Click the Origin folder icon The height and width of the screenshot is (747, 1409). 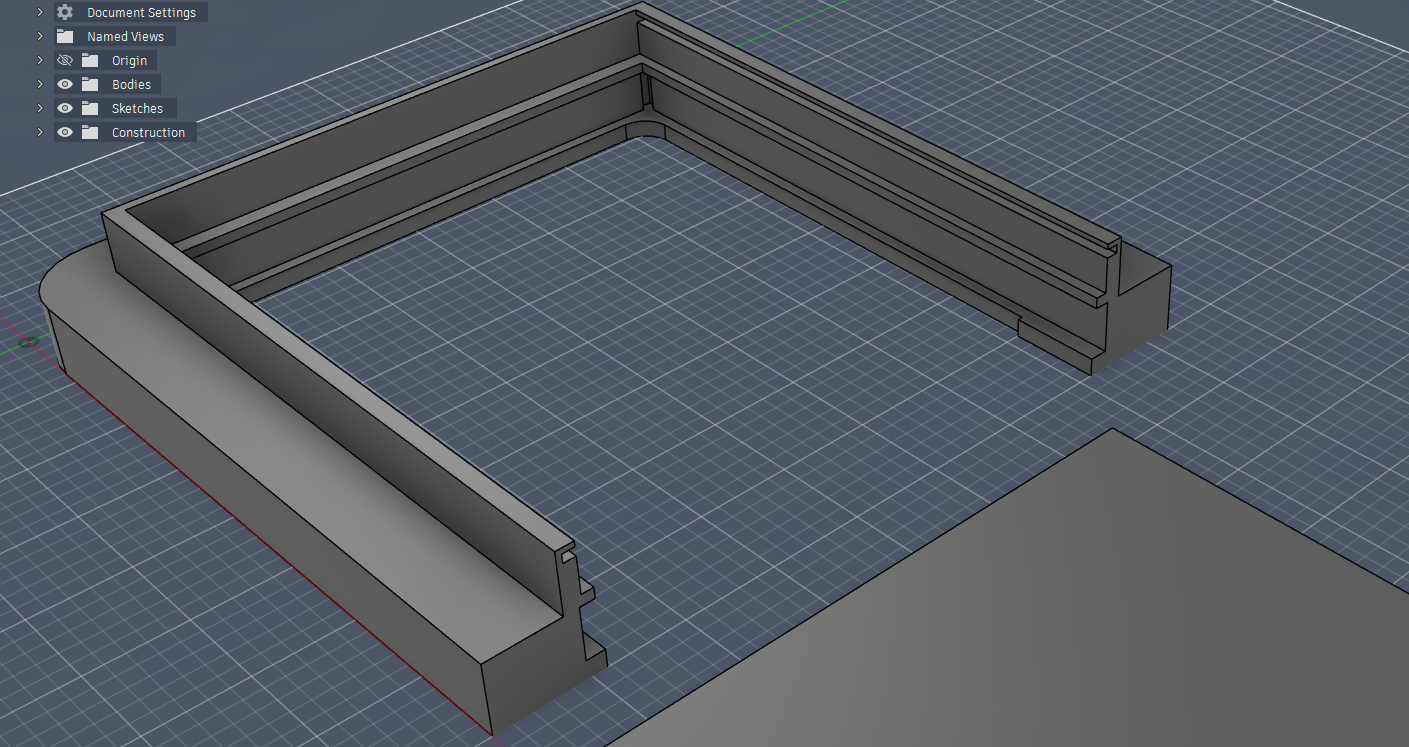[x=90, y=60]
